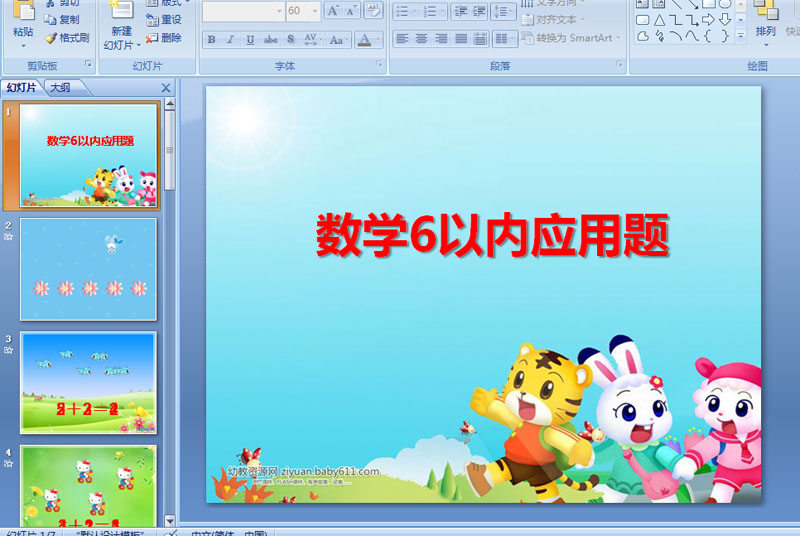Image resolution: width=800 pixels, height=536 pixels.
Task: Clear all formatting icon
Action: [373, 11]
